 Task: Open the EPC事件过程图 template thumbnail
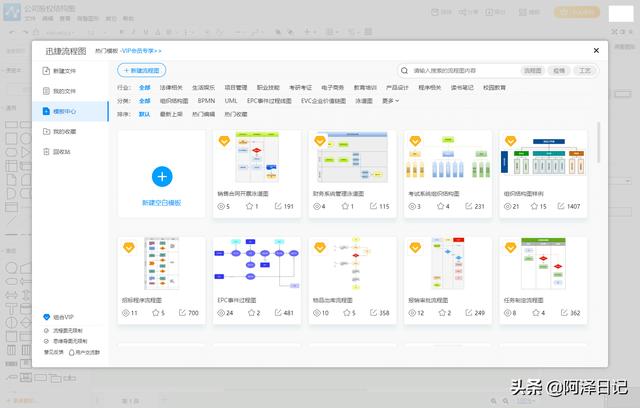257,264
